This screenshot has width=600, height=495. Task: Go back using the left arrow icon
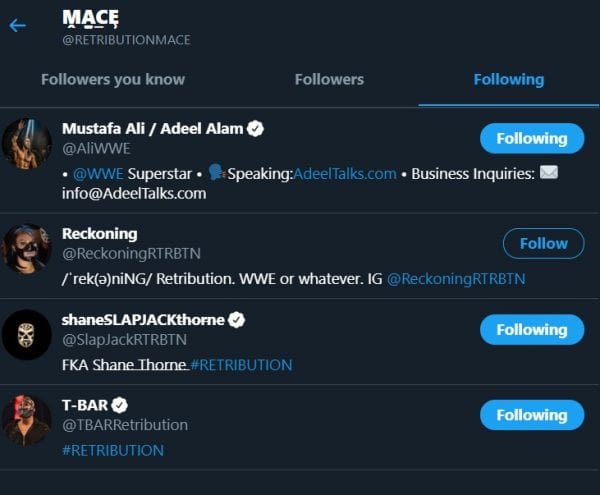[x=17, y=25]
